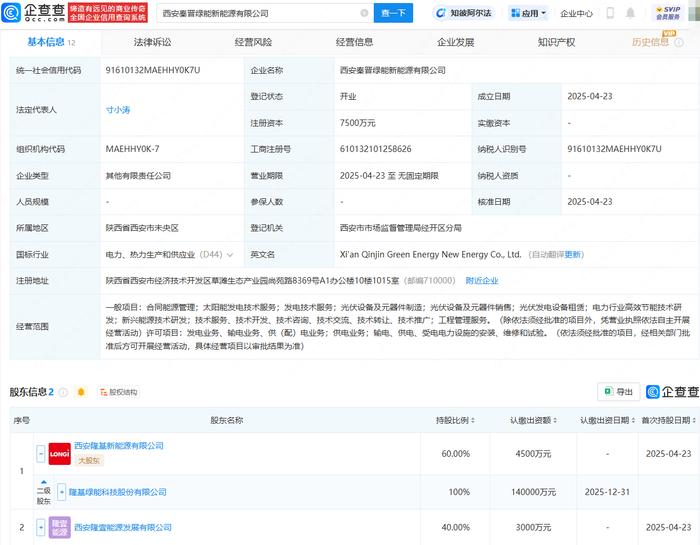Viewport: 700px width, 545px height.
Task: Open SVIP member services badge
Action: point(668,13)
